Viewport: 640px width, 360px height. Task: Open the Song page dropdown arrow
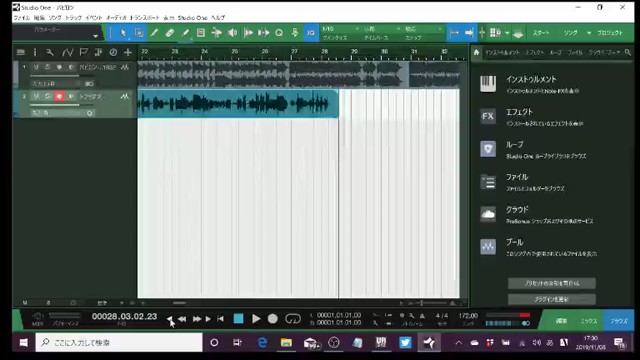click(589, 33)
